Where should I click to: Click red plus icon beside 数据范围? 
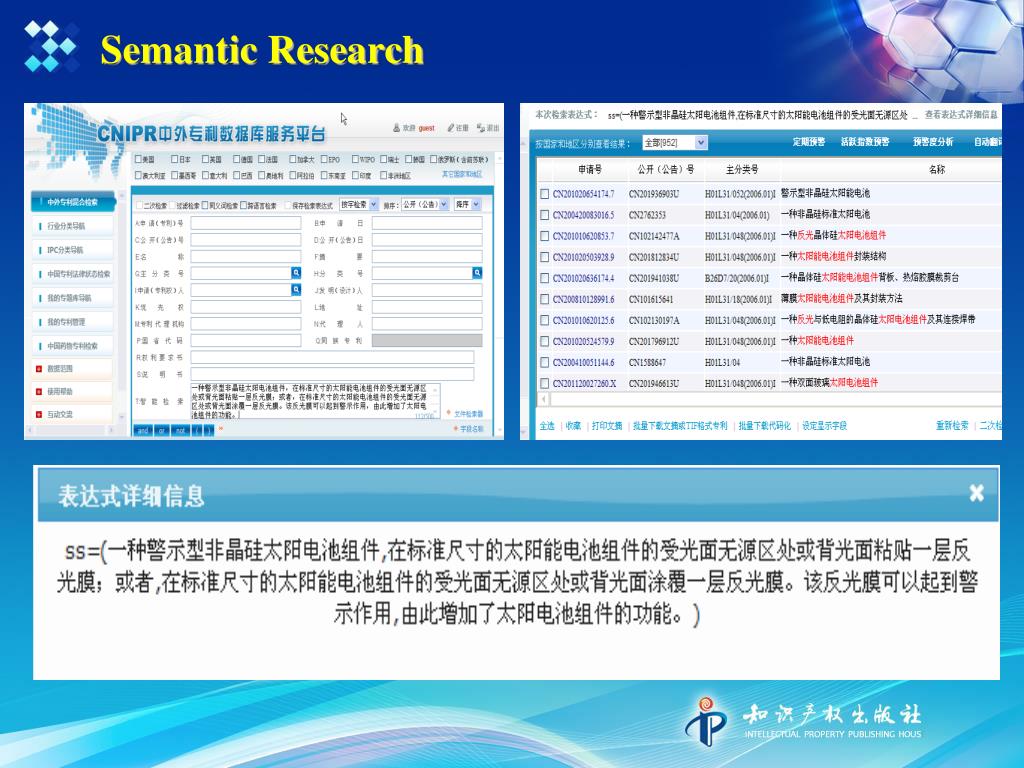tap(39, 369)
